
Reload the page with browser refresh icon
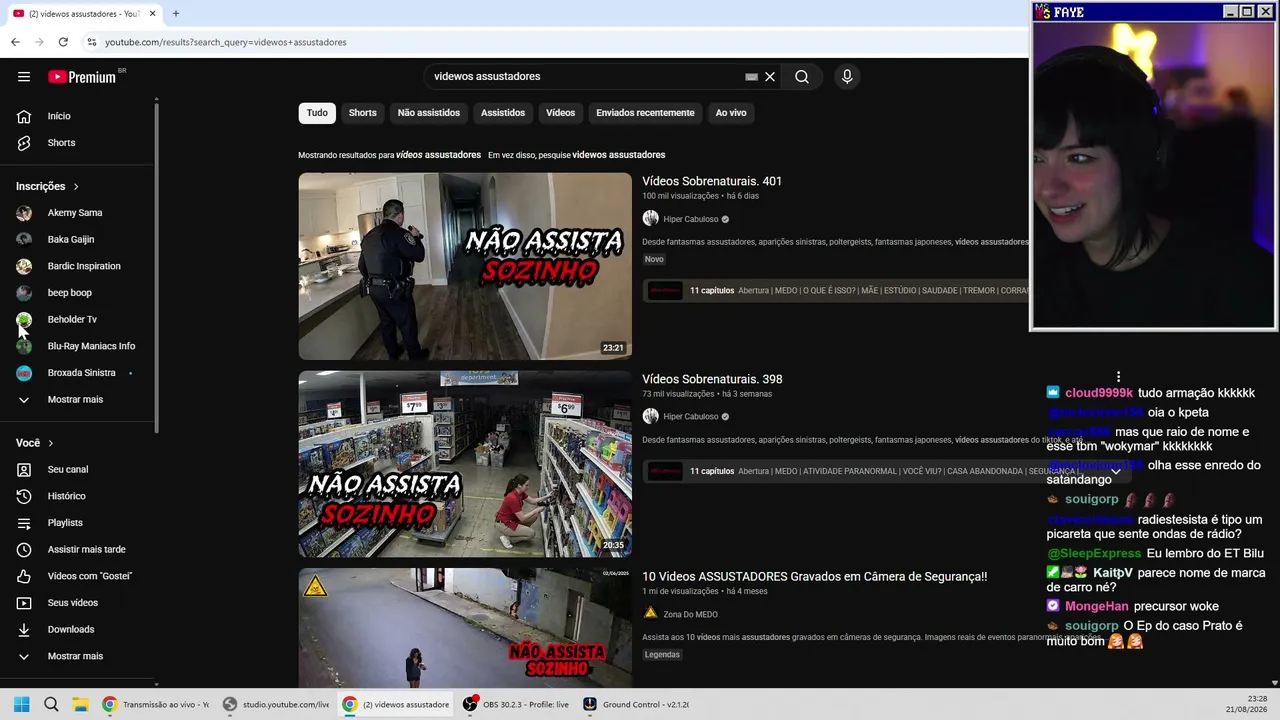(x=63, y=42)
